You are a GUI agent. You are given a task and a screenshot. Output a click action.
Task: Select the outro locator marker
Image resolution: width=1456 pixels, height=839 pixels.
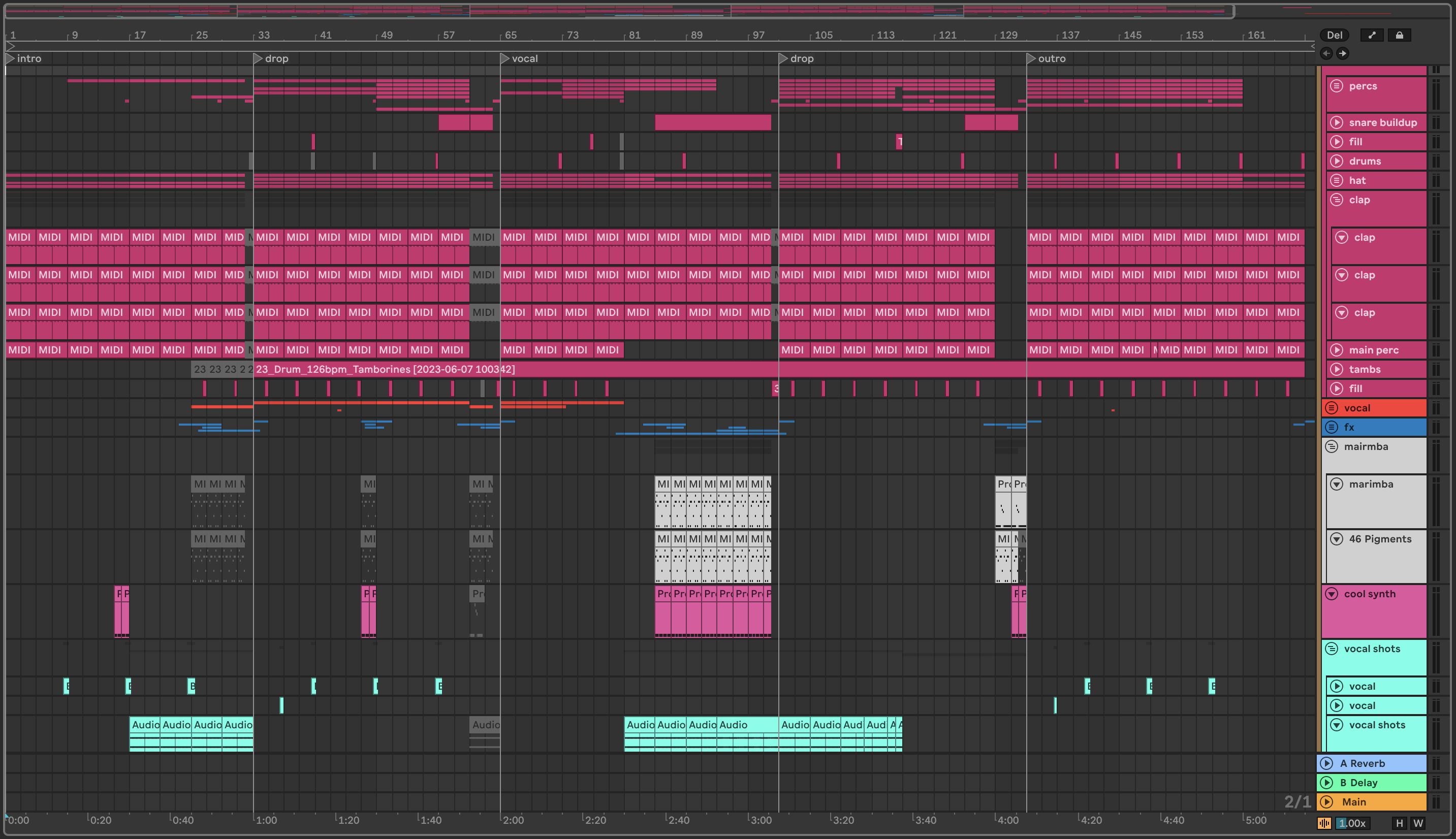coord(1032,58)
